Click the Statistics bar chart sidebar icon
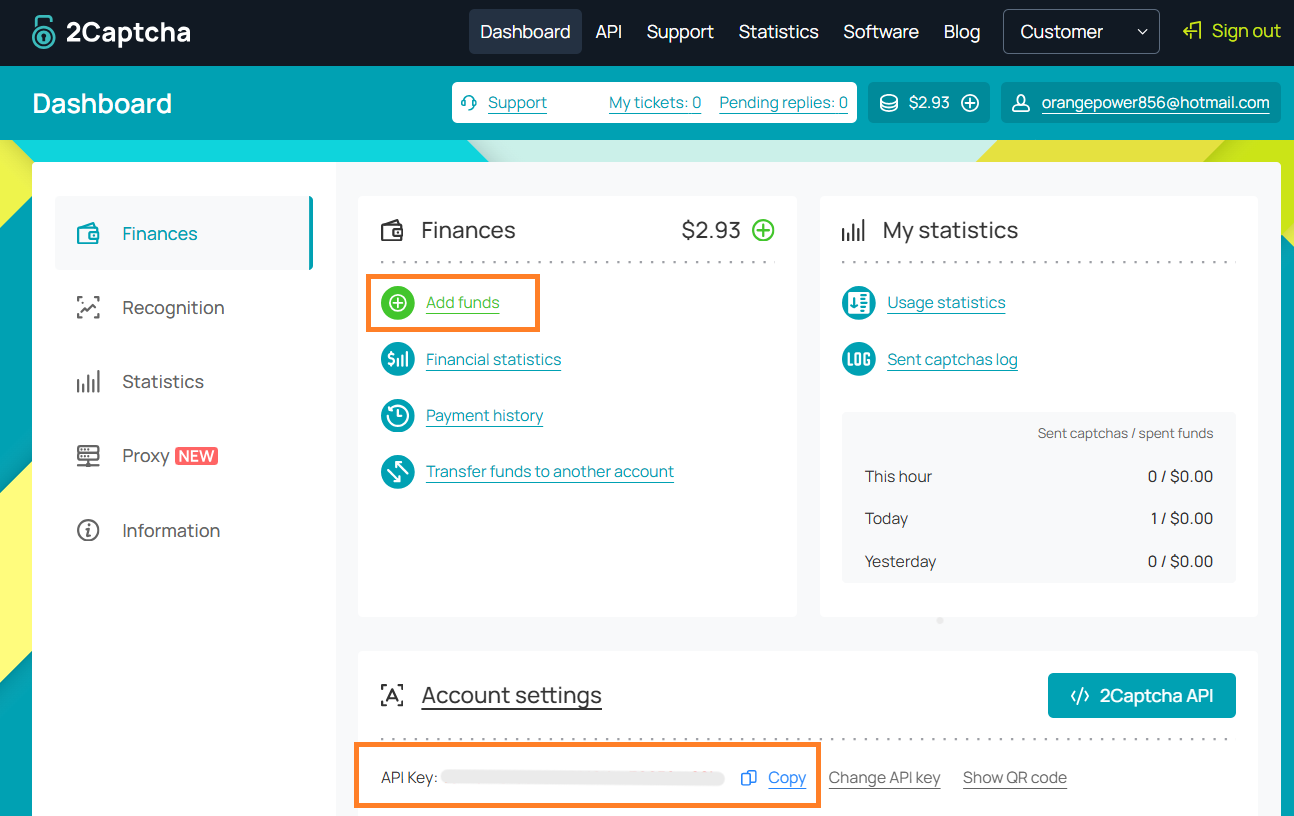The image size is (1294, 816). point(88,382)
